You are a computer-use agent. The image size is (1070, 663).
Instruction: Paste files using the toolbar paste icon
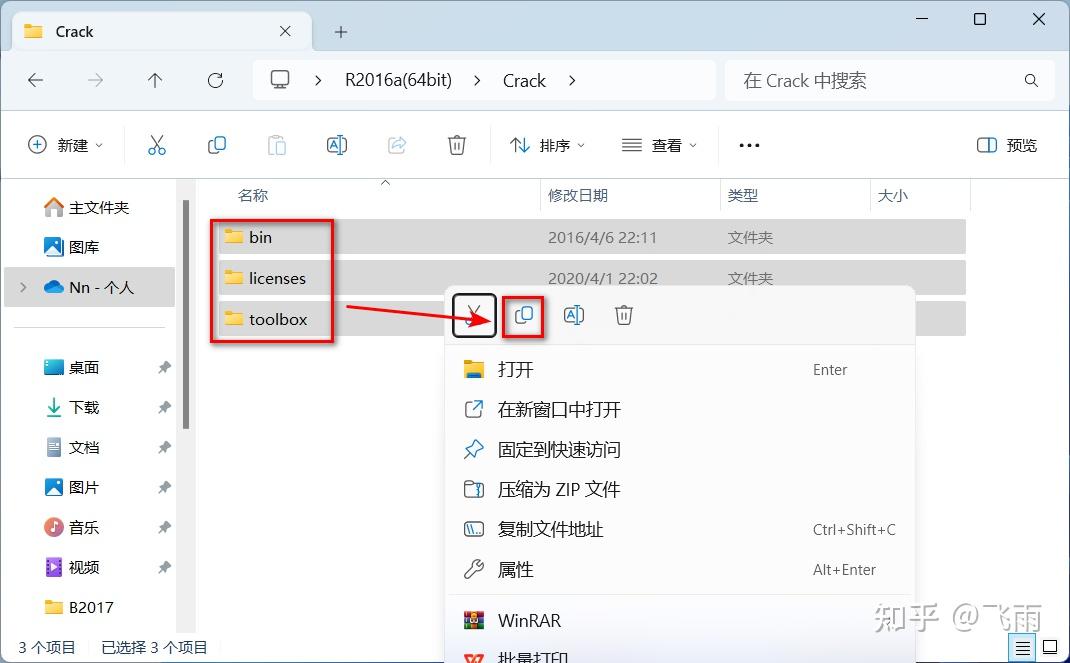point(277,145)
